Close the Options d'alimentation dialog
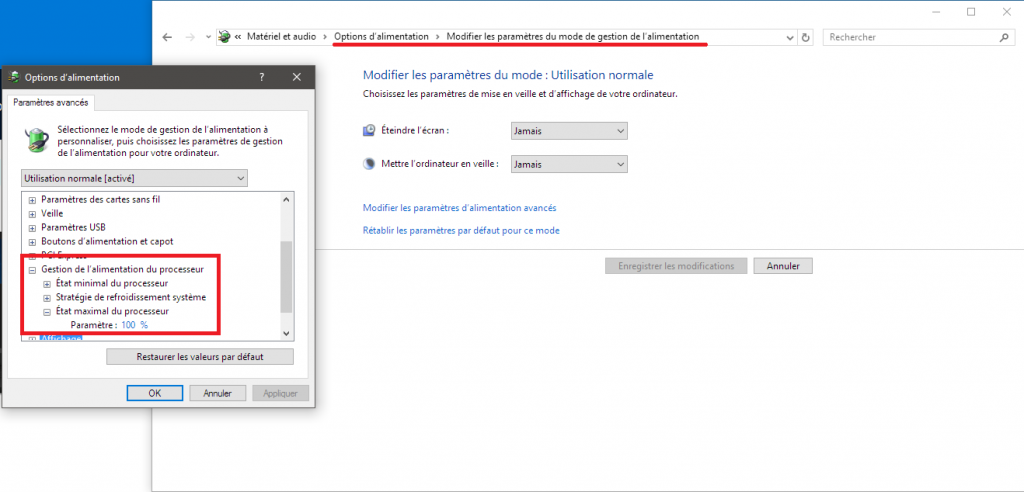The image size is (1024, 492). (297, 77)
